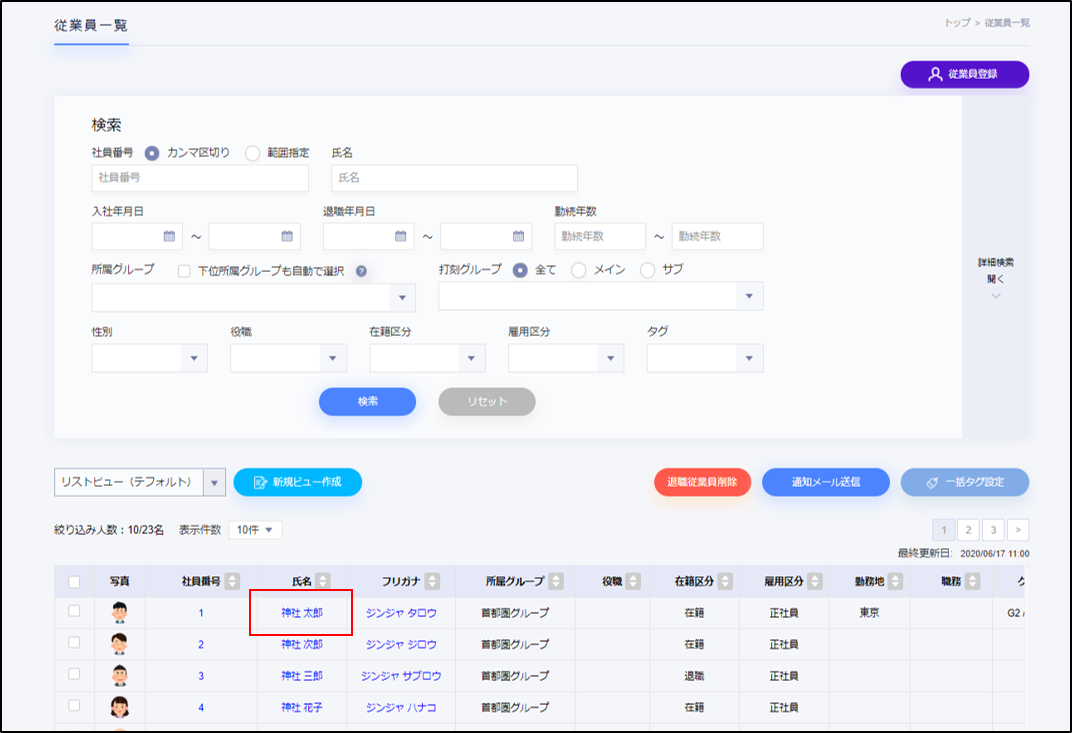This screenshot has height=733, width=1072.
Task: Click help icon beside 下位所属グループも自動で選択
Action: (x=361, y=271)
